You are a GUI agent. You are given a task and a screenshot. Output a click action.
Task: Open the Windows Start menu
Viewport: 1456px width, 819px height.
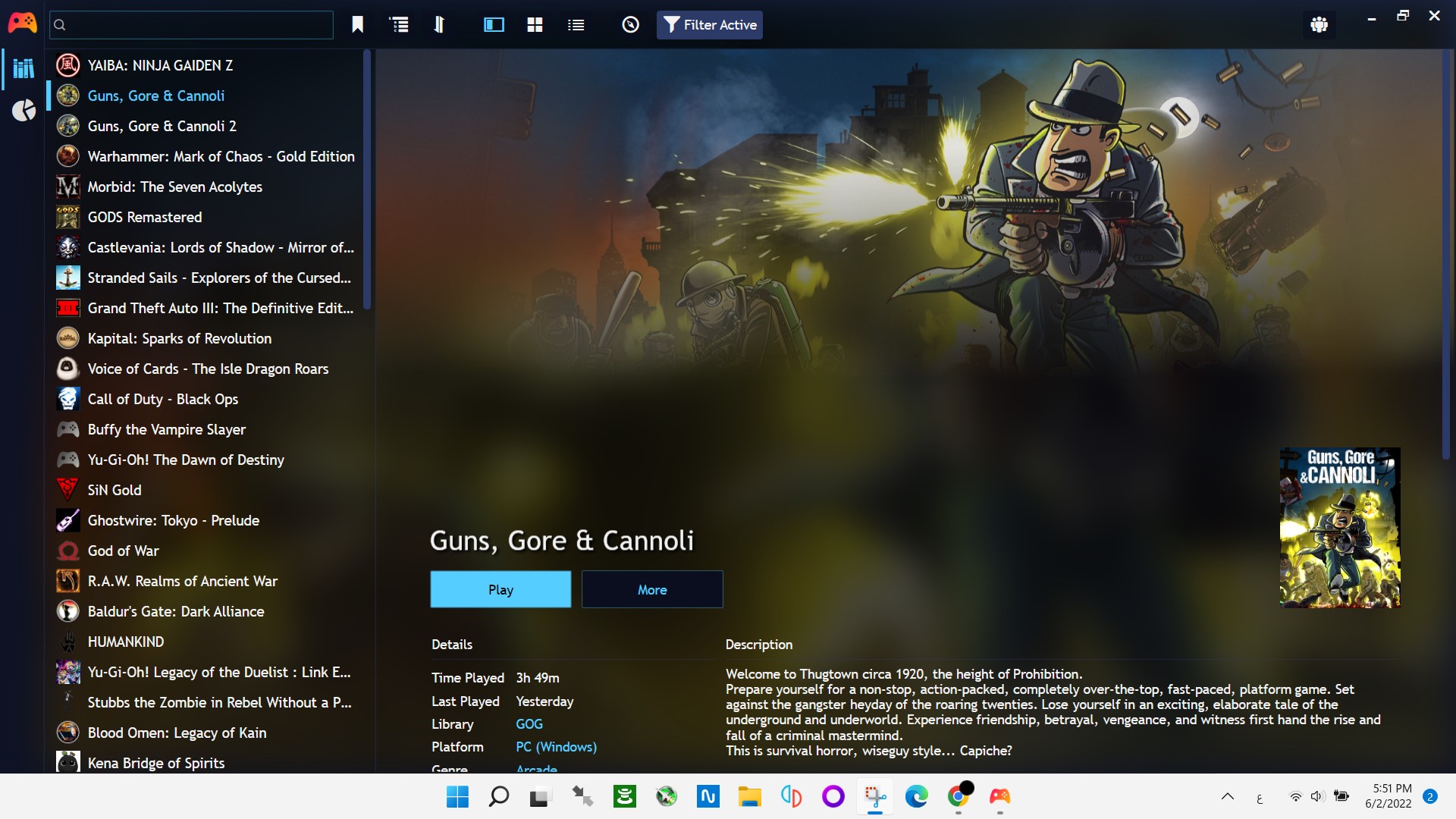(x=457, y=796)
